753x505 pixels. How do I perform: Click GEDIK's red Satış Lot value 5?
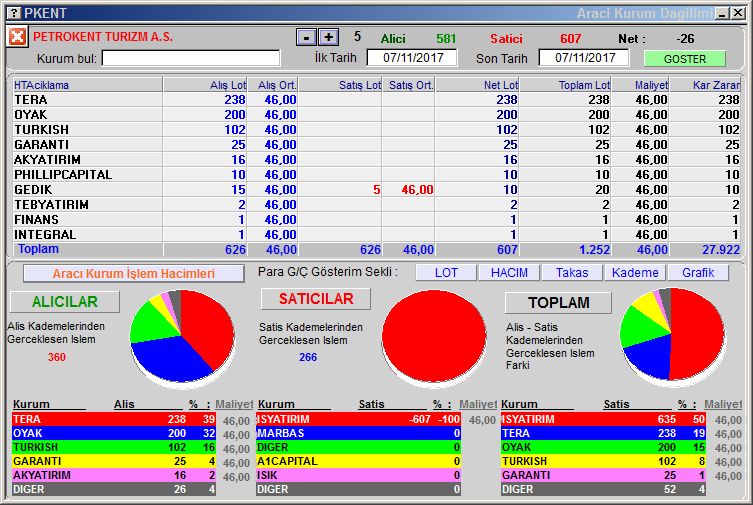click(x=376, y=190)
